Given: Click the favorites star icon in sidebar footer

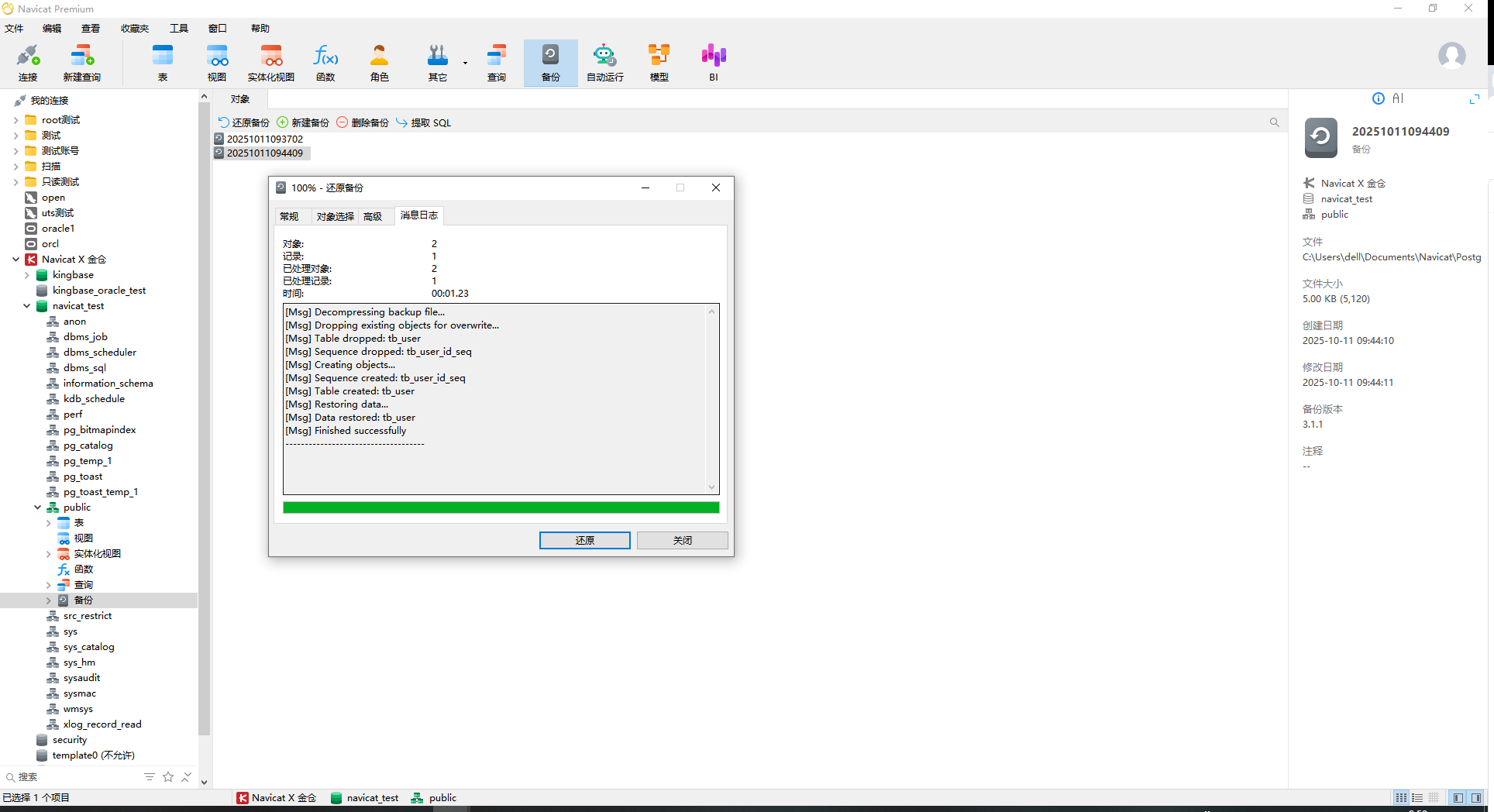Looking at the screenshot, I should pos(168,776).
